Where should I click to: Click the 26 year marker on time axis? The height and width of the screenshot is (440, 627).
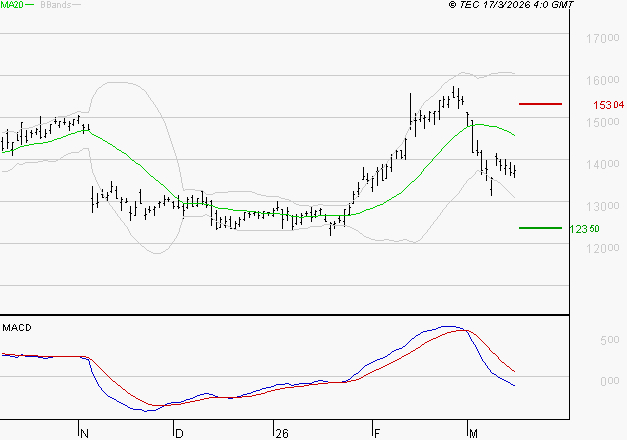[282, 433]
